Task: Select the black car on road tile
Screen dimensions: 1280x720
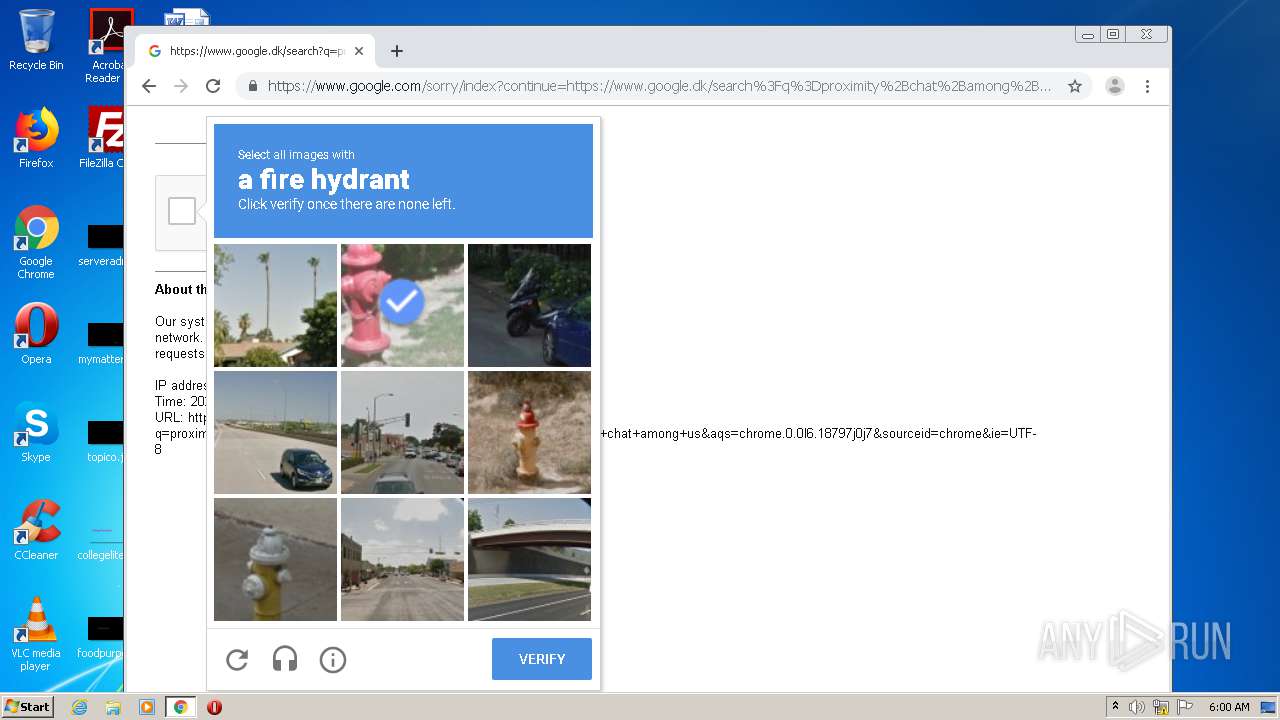Action: pos(275,432)
